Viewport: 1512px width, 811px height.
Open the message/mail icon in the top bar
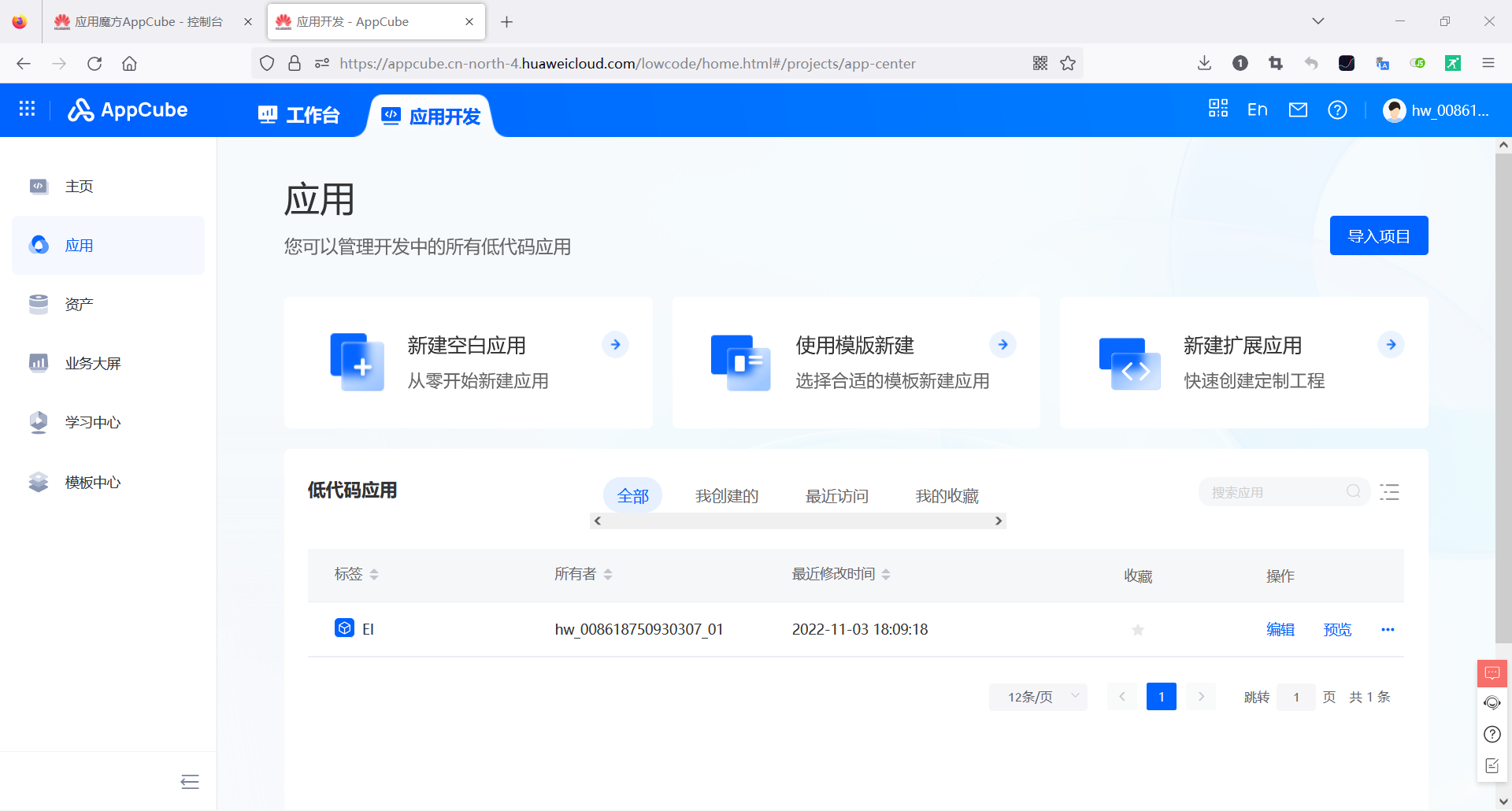(1298, 109)
